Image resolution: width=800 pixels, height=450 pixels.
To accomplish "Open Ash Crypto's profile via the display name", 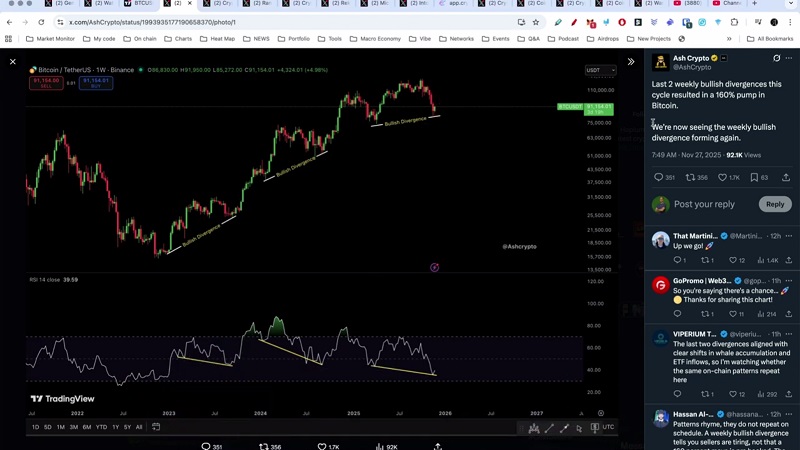I will [690, 58].
